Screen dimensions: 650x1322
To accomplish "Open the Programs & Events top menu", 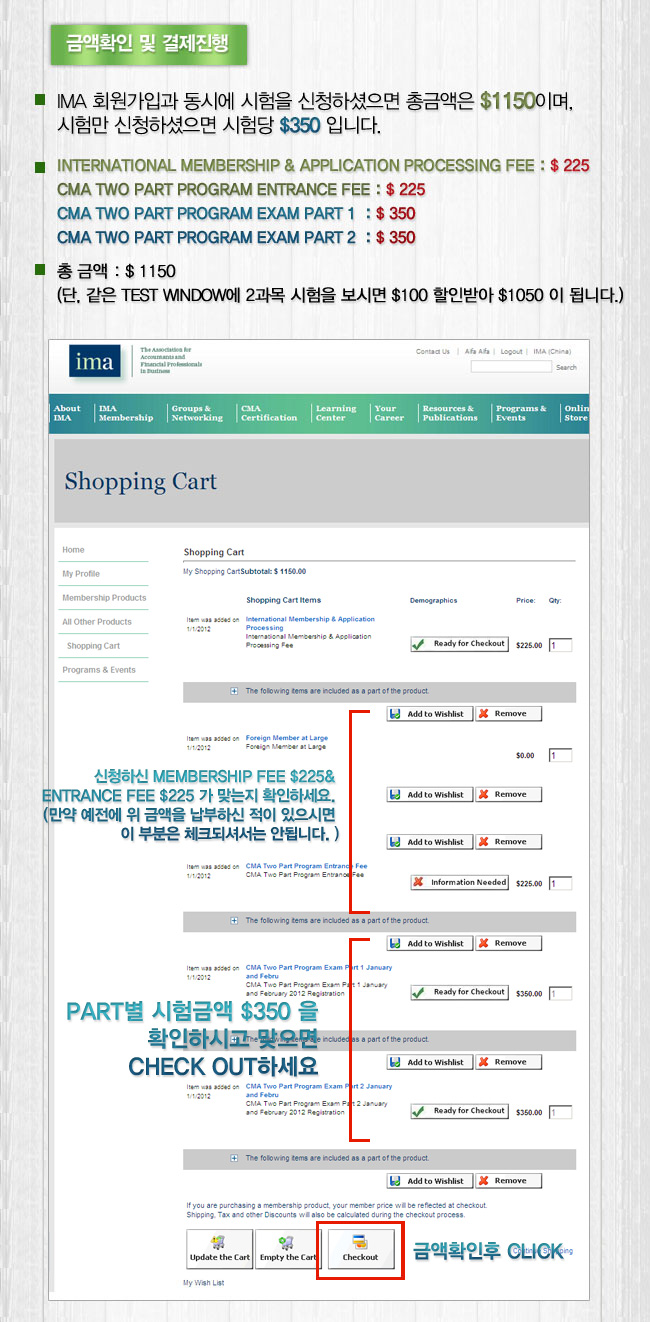I will point(521,413).
